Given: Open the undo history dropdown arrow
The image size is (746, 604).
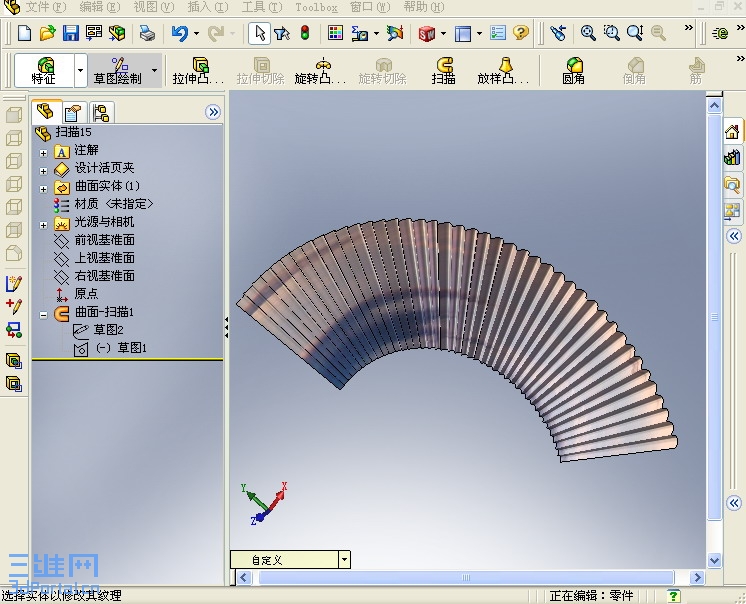Looking at the screenshot, I should click(196, 33).
